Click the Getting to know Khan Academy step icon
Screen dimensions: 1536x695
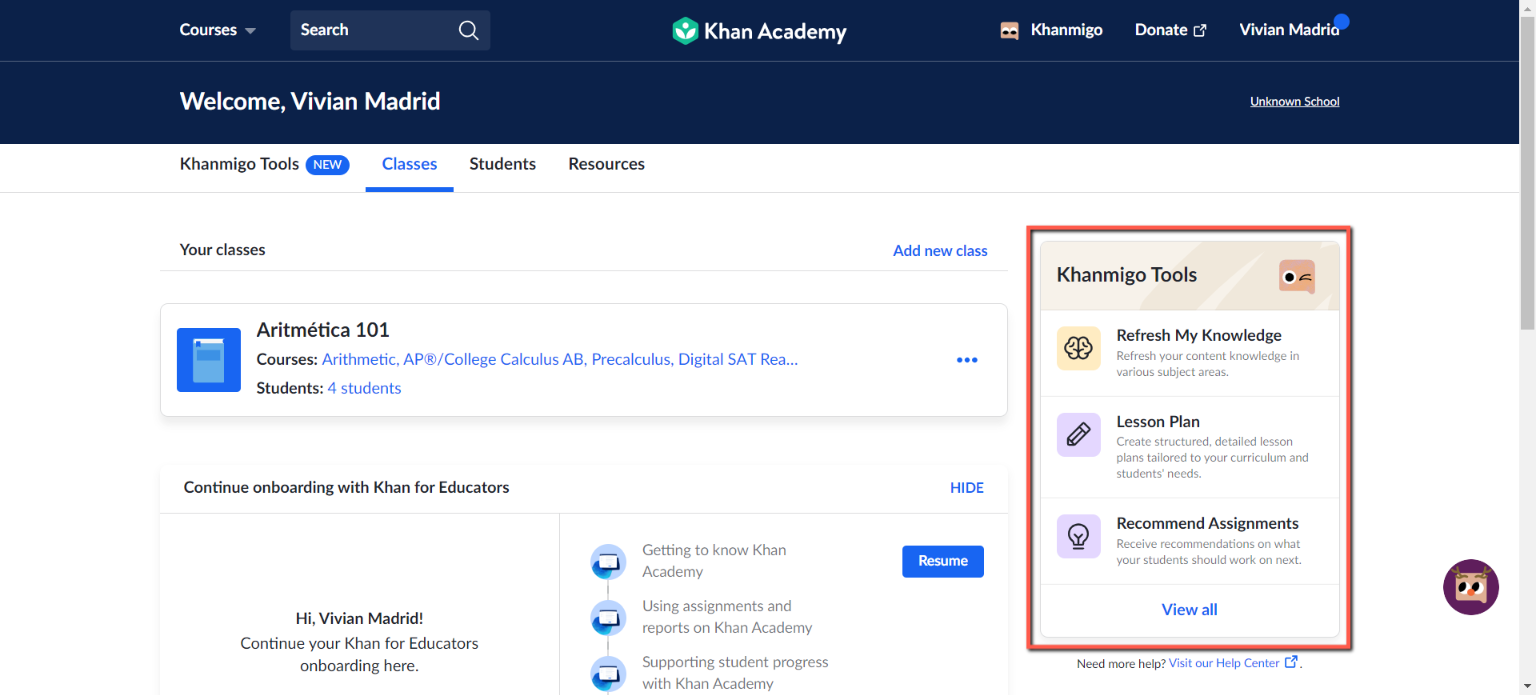pos(608,561)
